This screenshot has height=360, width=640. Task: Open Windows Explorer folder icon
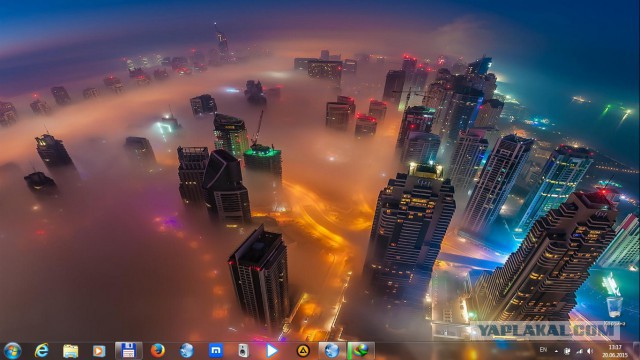[71, 351]
